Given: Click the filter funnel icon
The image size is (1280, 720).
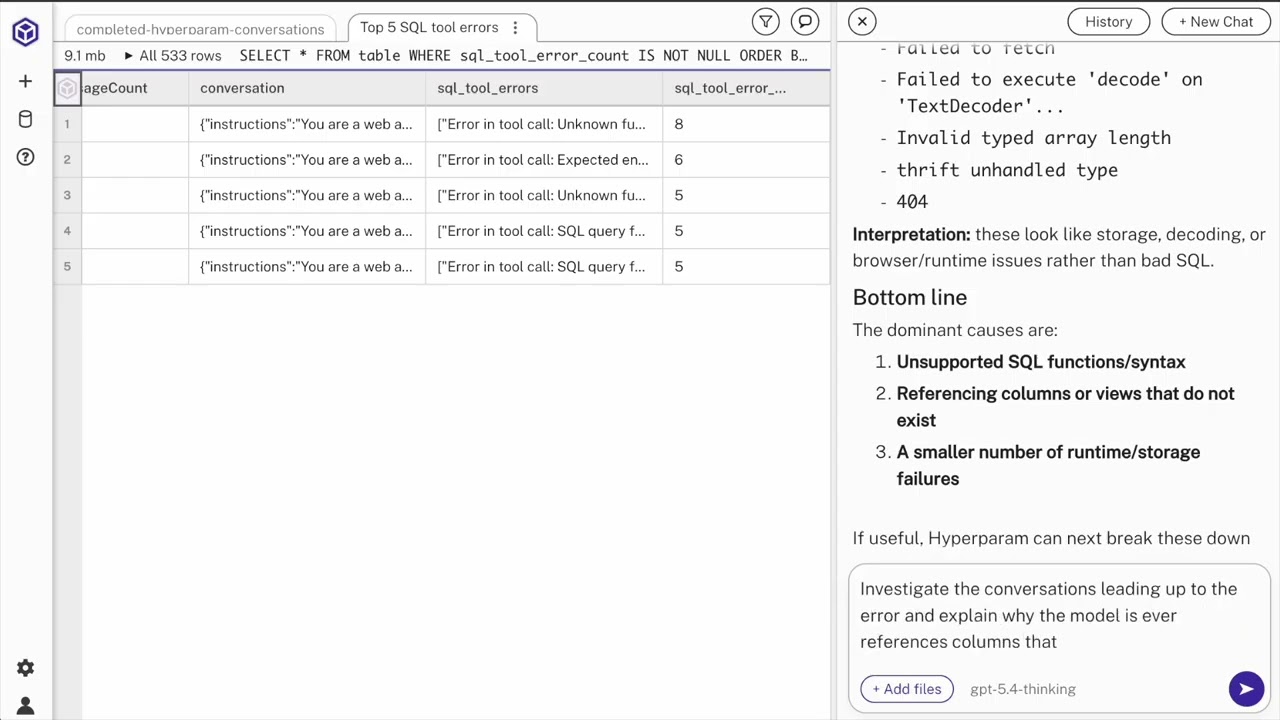Looking at the screenshot, I should coord(765,21).
